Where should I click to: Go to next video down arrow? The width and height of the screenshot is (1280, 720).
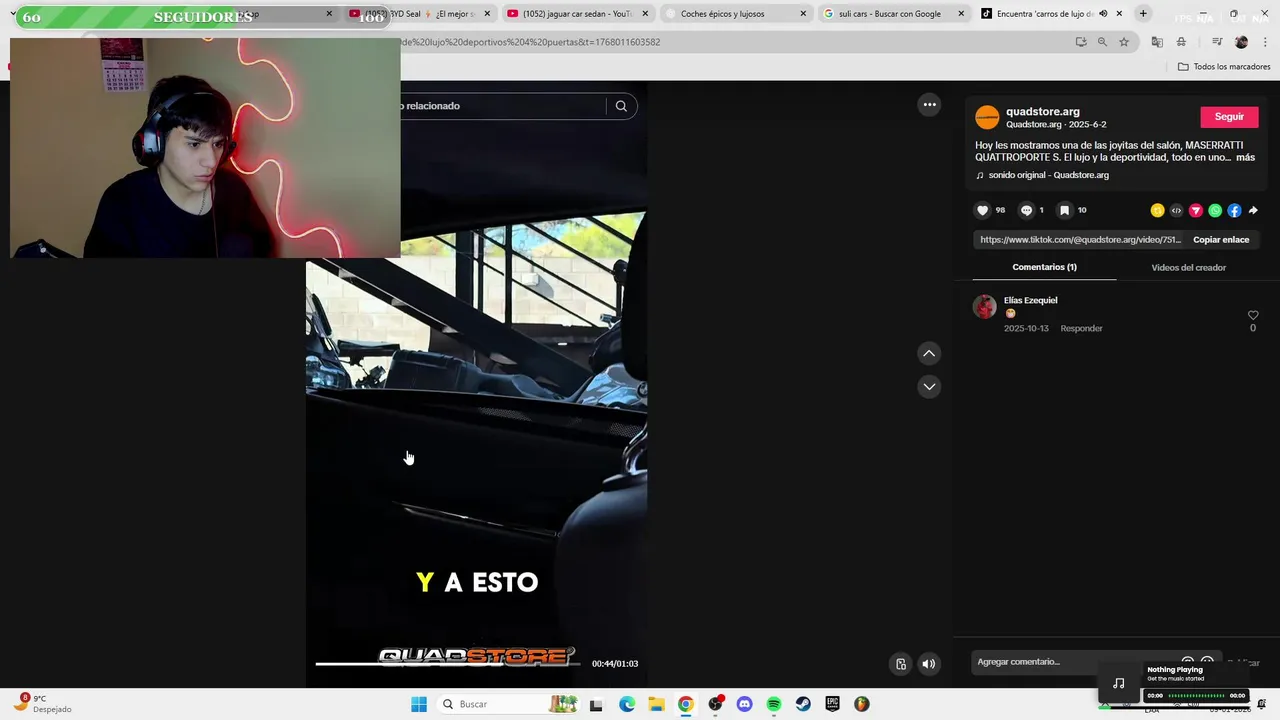[x=929, y=386]
